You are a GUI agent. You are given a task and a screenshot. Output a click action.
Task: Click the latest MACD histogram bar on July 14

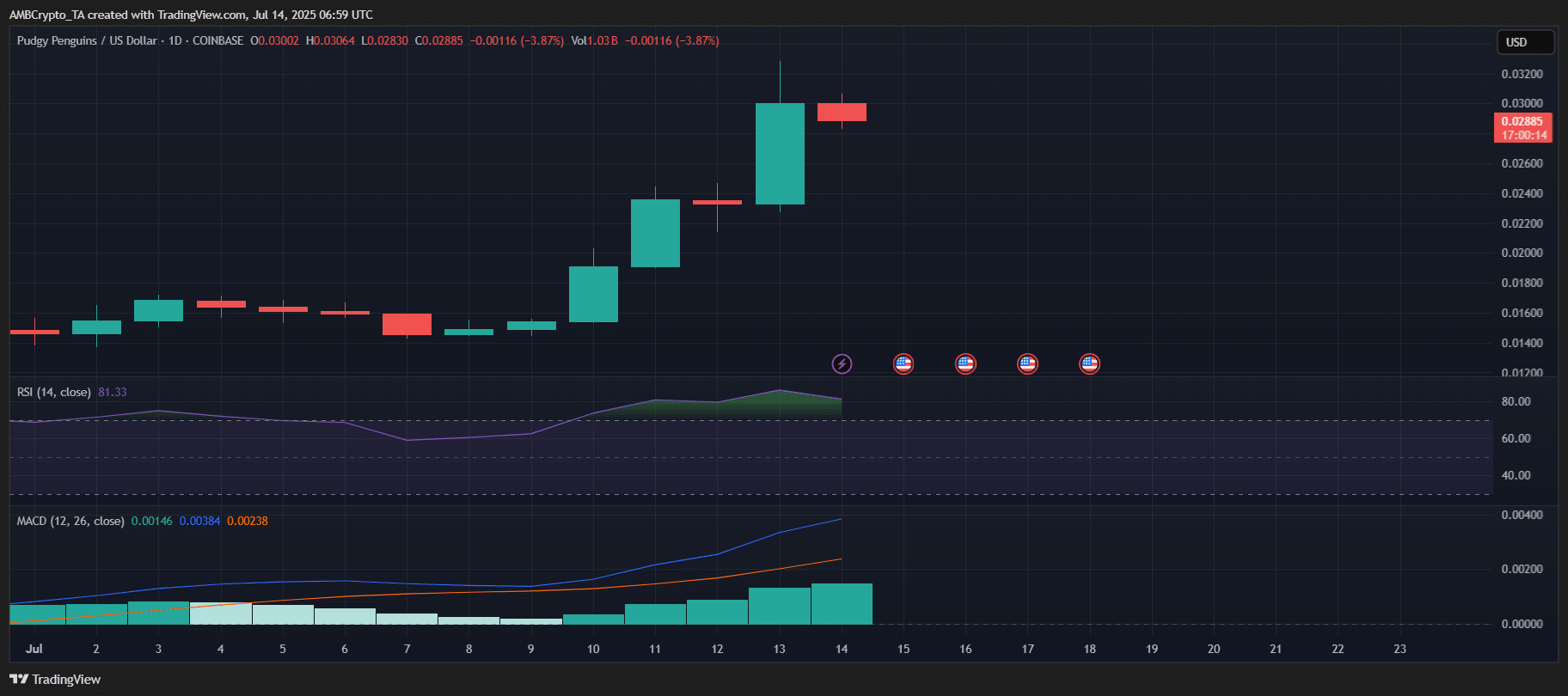point(842,603)
